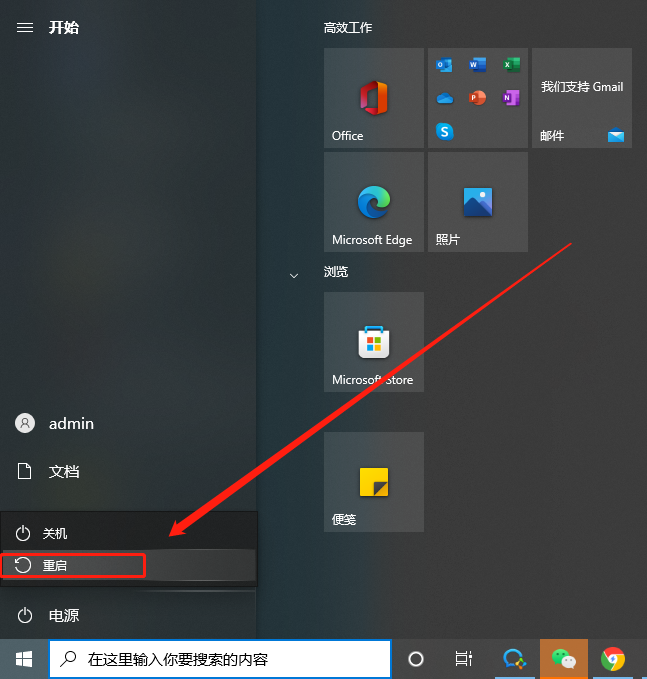
Task: Open the admin user account menu
Action: coord(60,423)
